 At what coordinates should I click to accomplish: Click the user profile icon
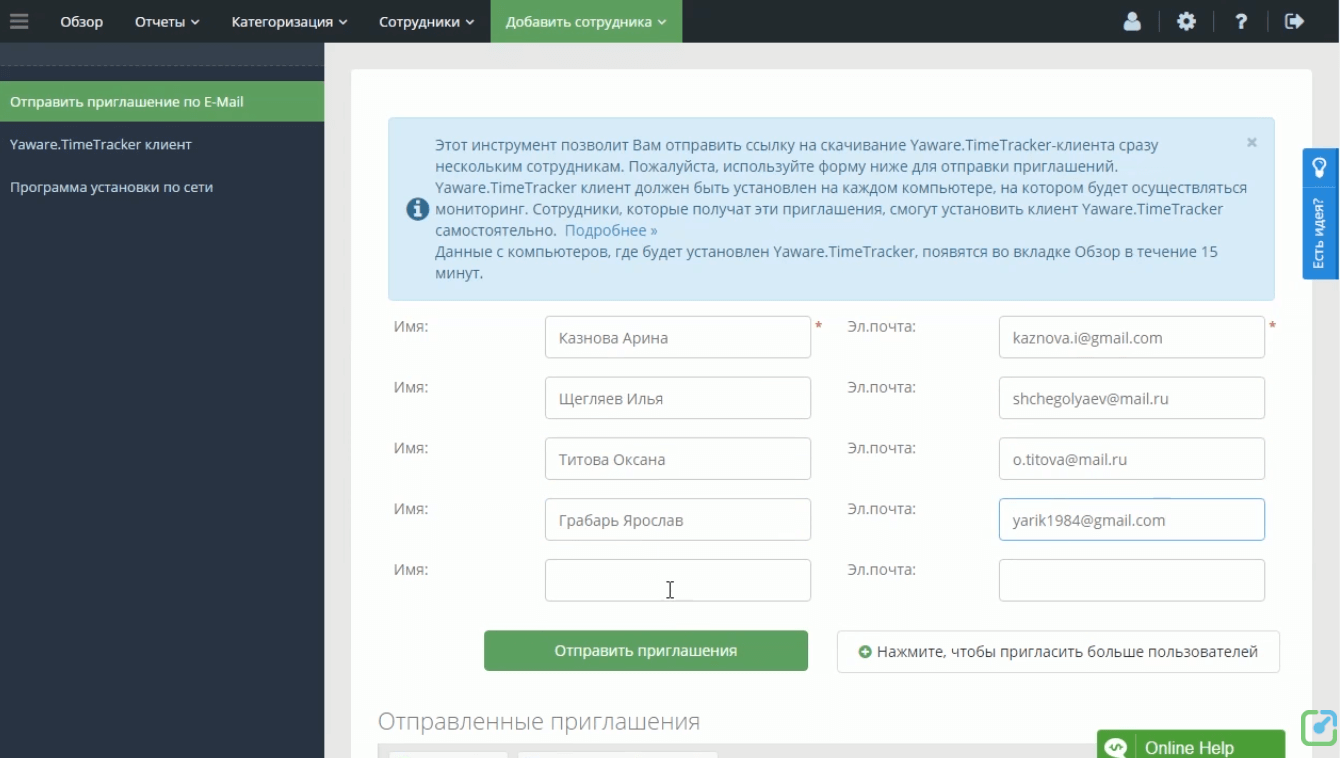(1132, 21)
